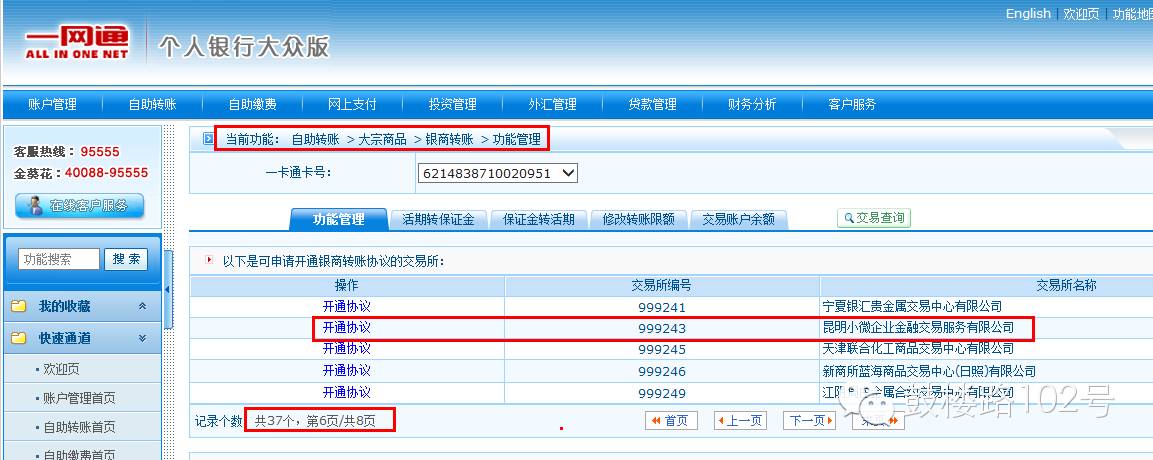Click 开通协议 for exchange 999246

346,370
